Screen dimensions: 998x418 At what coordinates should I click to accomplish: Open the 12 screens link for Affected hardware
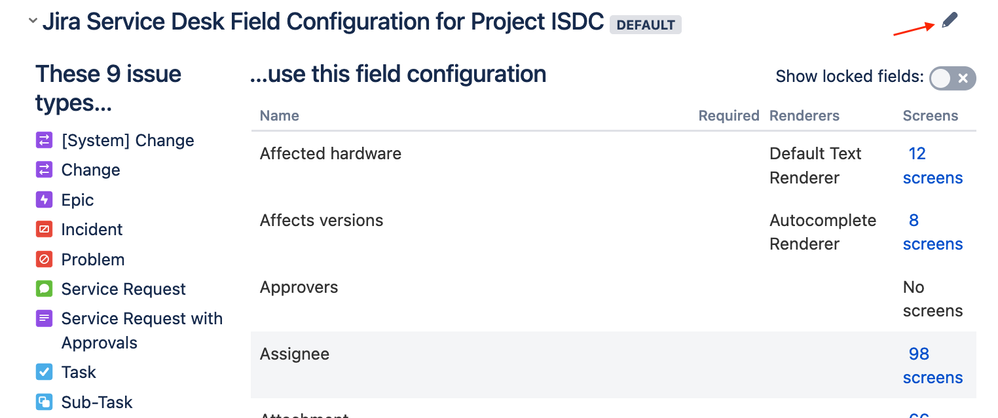932,166
